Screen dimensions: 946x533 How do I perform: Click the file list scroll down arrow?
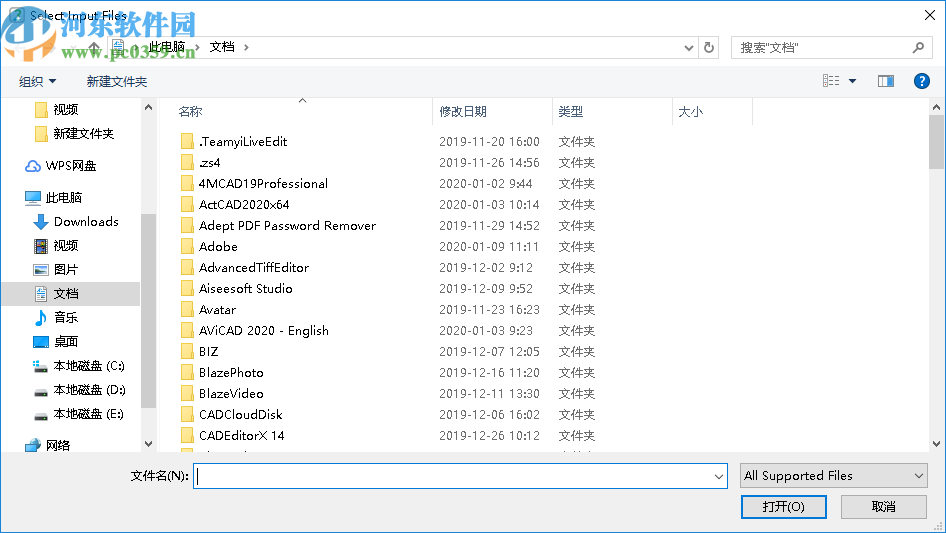(x=936, y=444)
